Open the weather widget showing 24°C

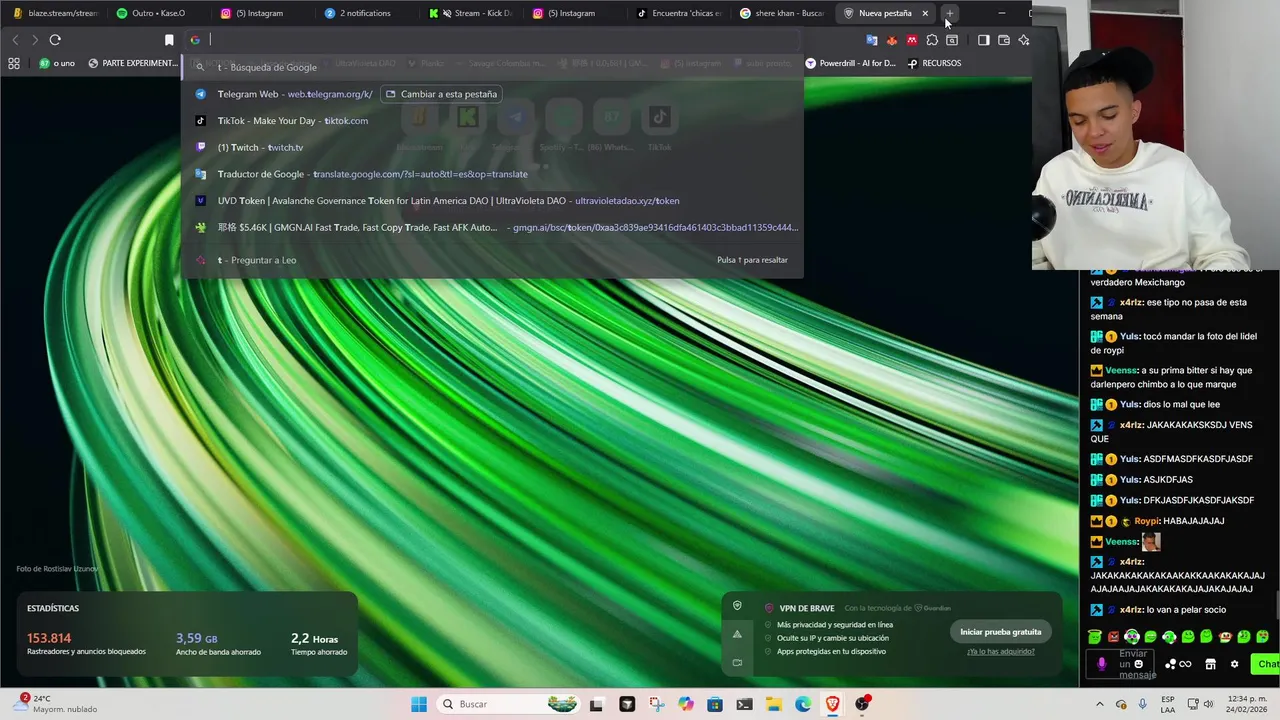(x=55, y=704)
